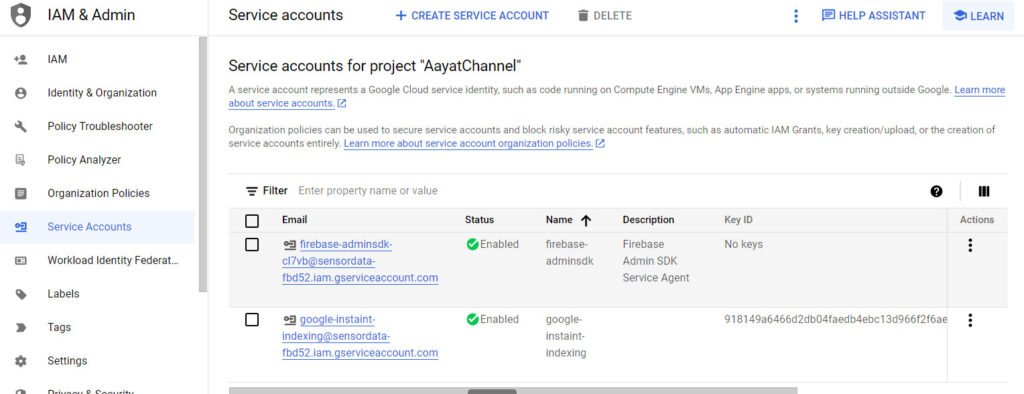Image resolution: width=1024 pixels, height=394 pixels.
Task: Click the trash can Delete icon
Action: (x=583, y=16)
